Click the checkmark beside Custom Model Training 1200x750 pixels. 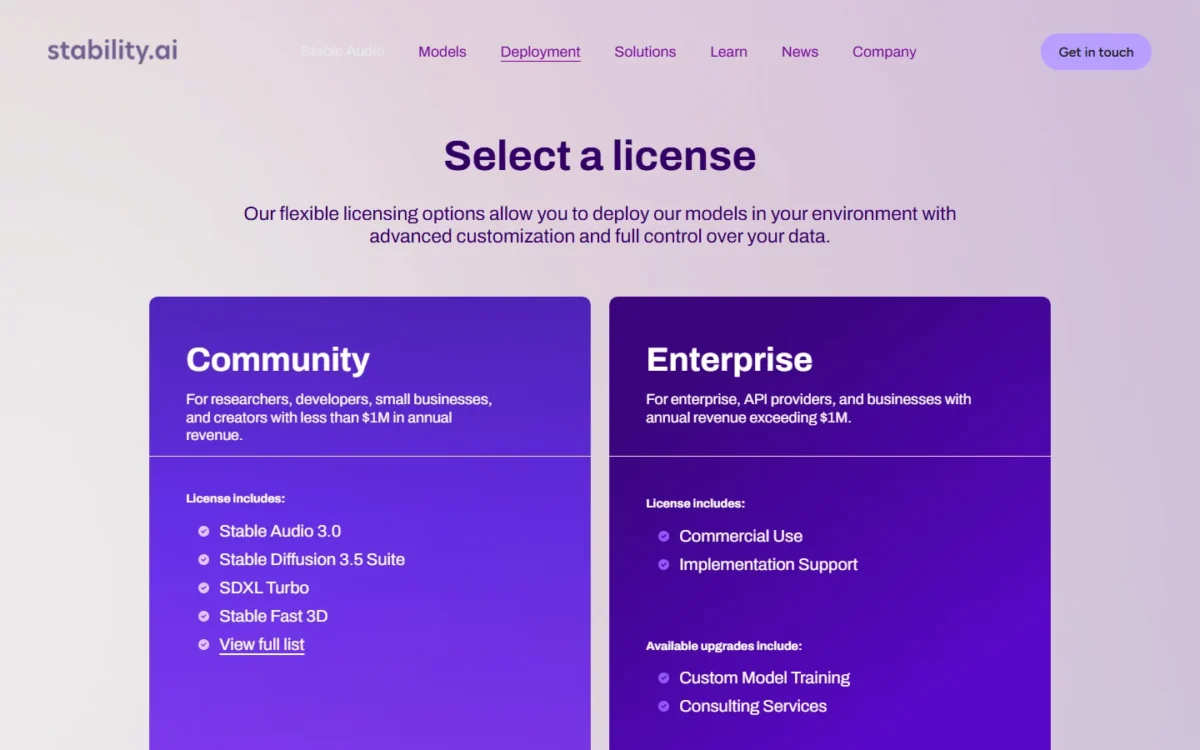coord(664,678)
